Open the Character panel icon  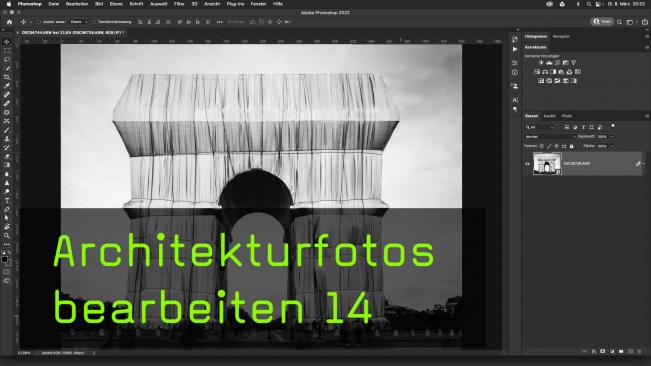515,100
